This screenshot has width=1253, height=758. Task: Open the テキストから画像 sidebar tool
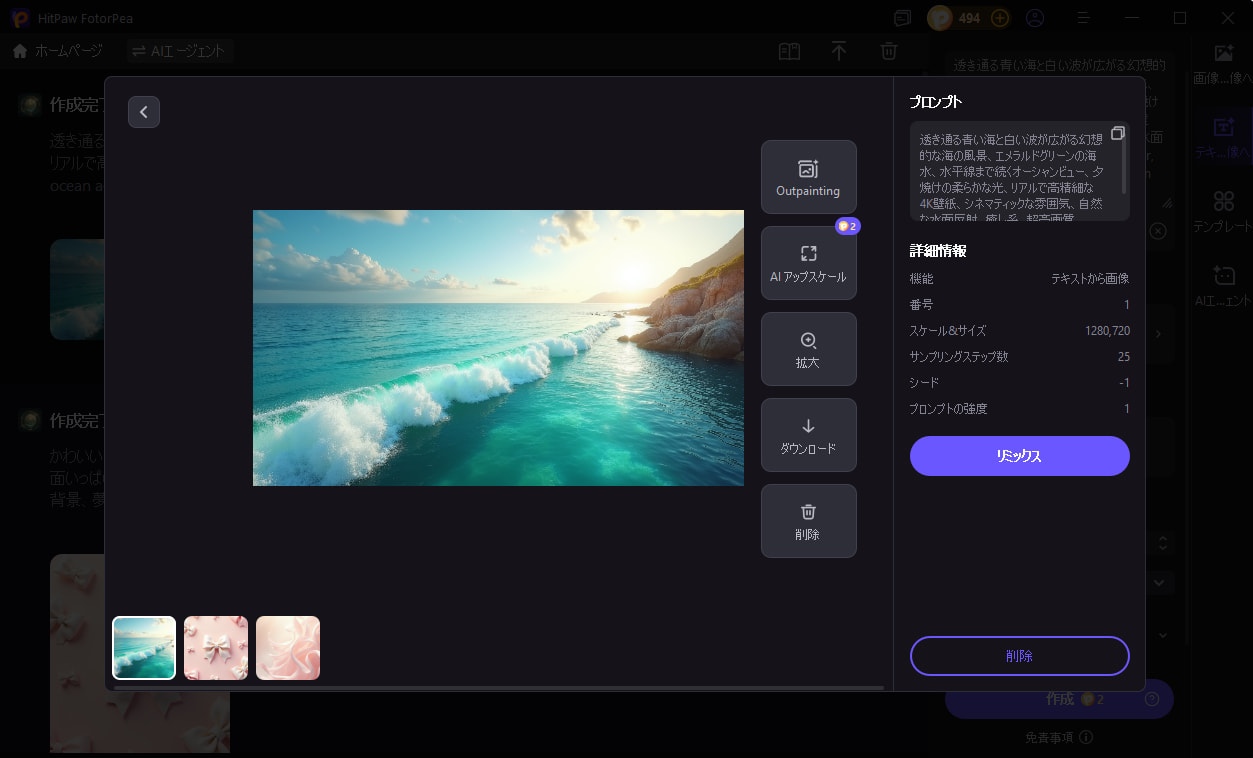pos(1223,138)
